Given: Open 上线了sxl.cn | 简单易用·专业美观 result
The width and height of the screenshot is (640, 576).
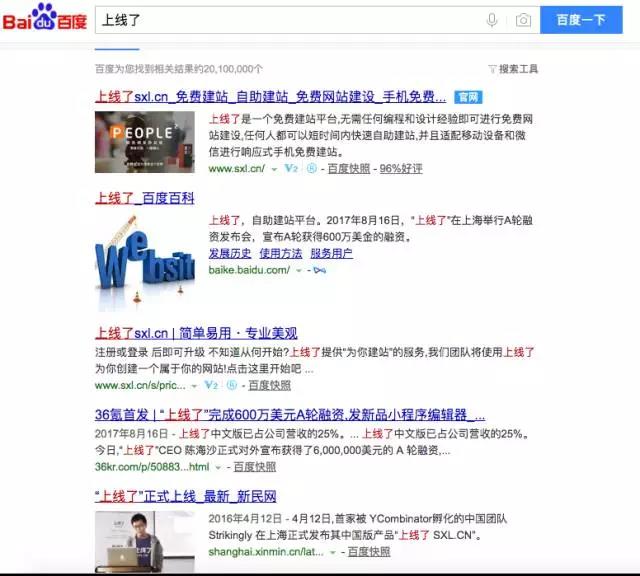Looking at the screenshot, I should click(x=196, y=334).
